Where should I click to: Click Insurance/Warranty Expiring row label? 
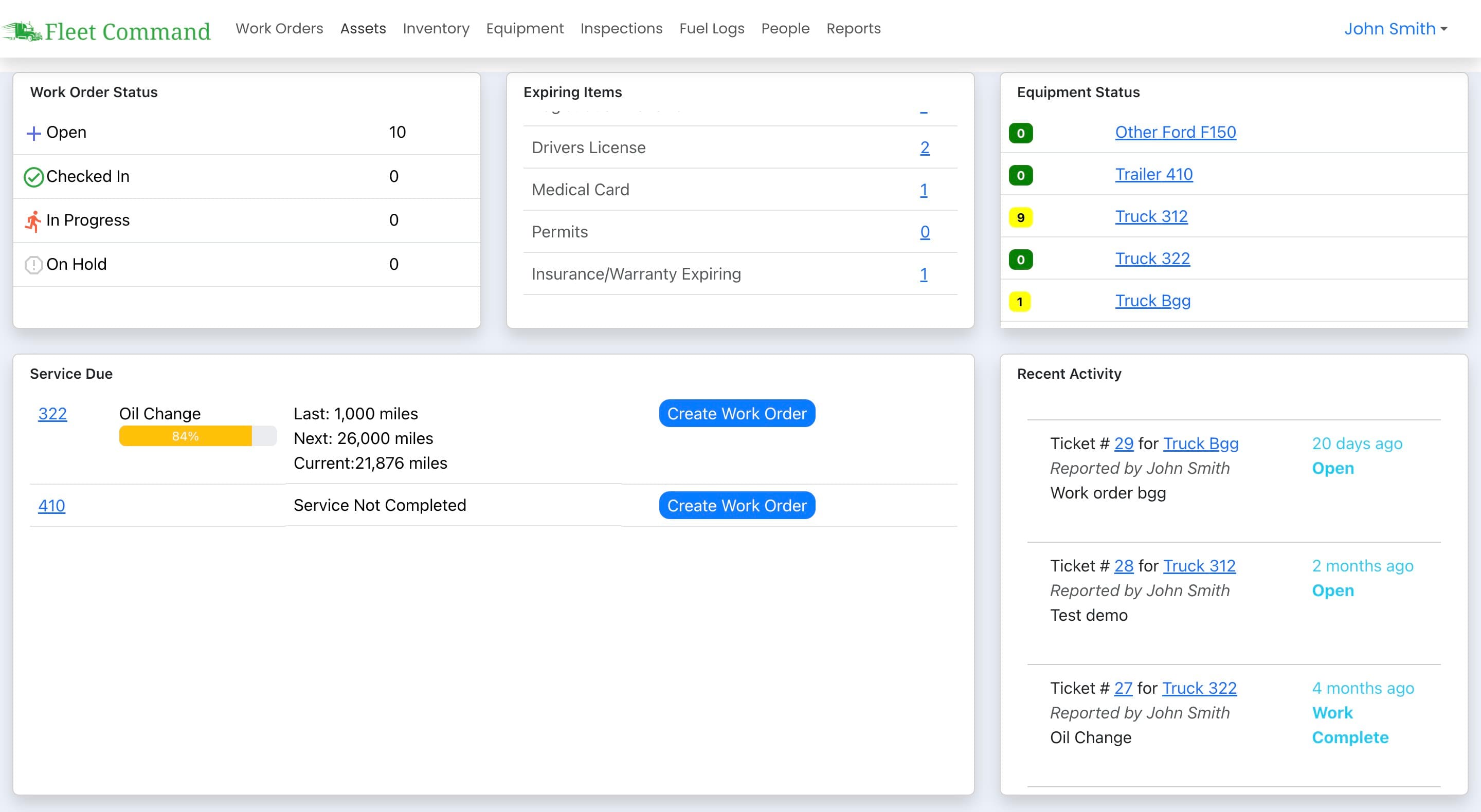(636, 274)
